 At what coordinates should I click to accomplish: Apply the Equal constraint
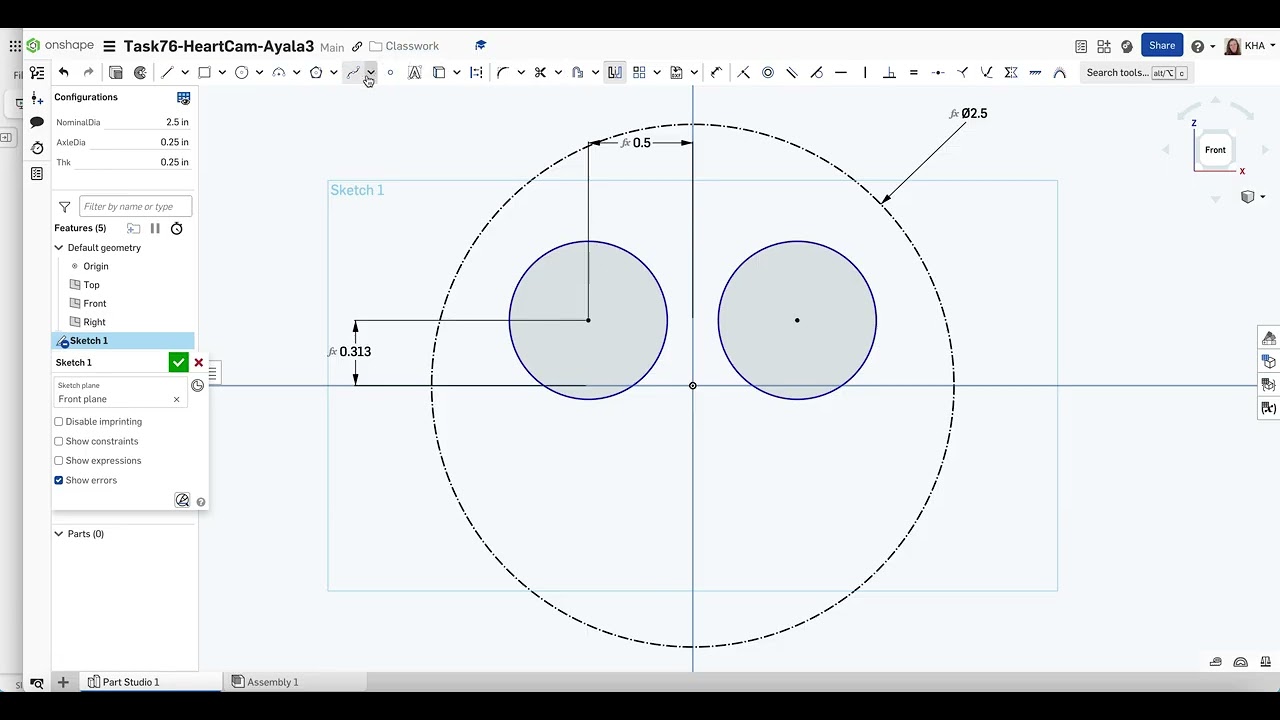pos(913,72)
